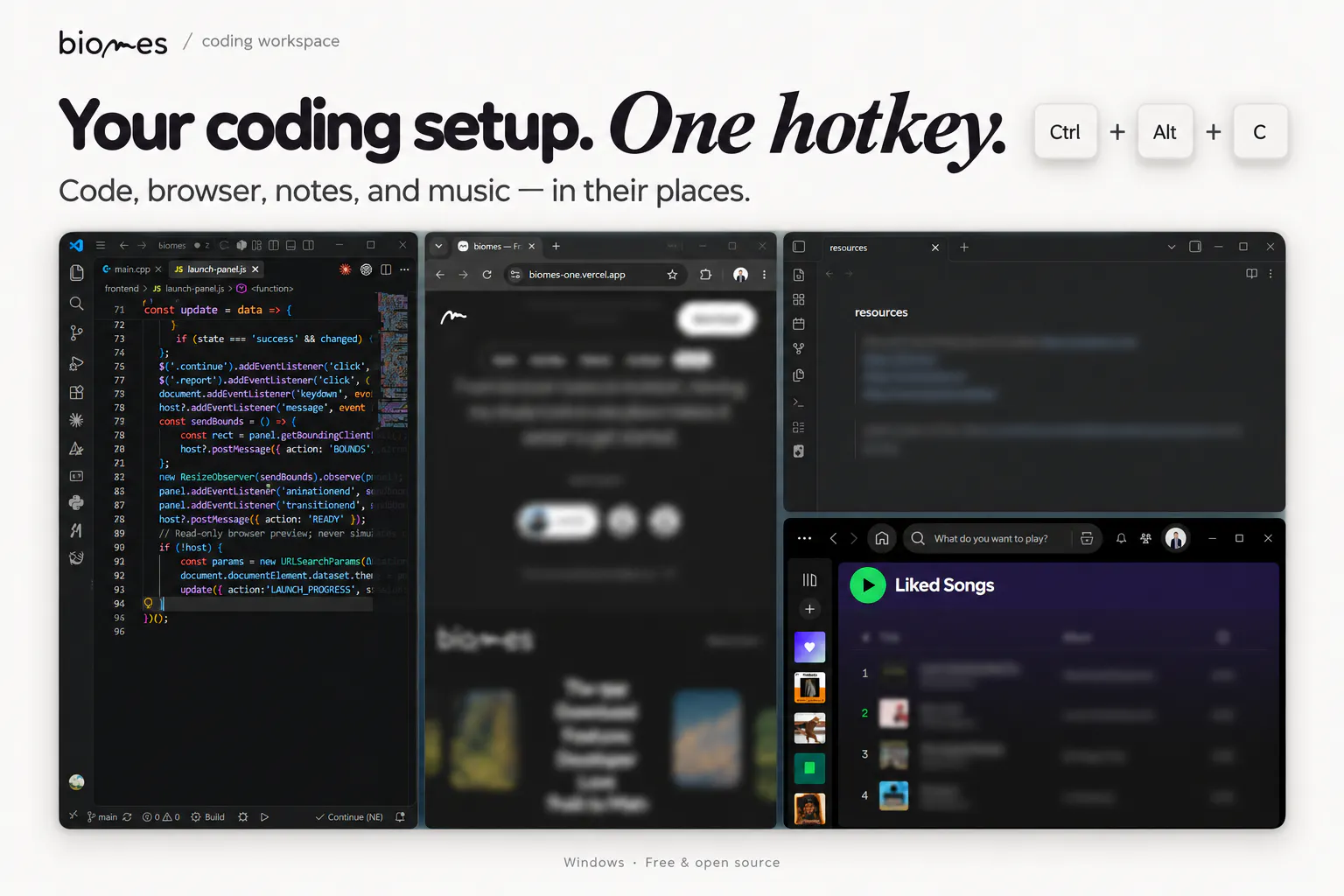This screenshot has width=1344, height=896.
Task: Click the VS Code code minimap
Action: point(393,359)
